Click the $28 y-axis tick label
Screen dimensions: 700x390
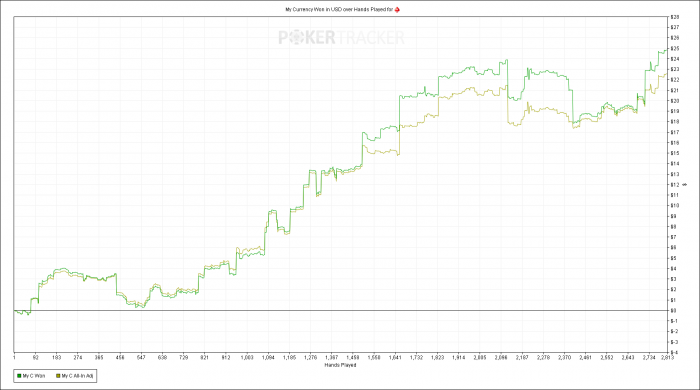click(x=675, y=17)
